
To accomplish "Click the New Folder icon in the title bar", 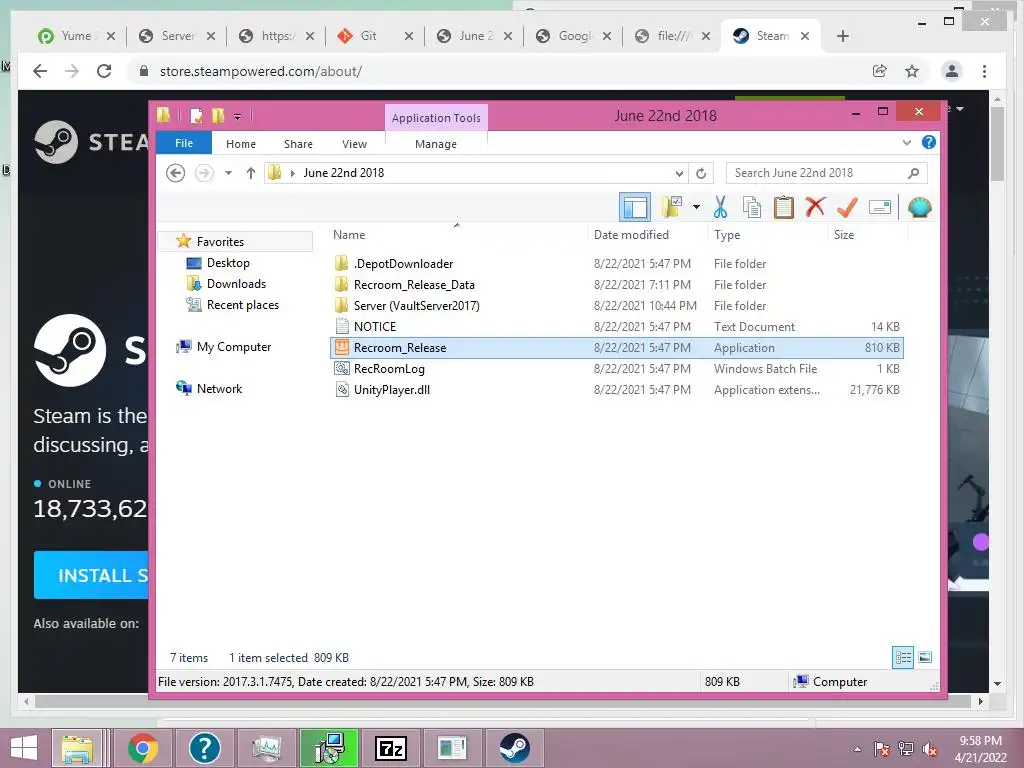I will pos(217,116).
